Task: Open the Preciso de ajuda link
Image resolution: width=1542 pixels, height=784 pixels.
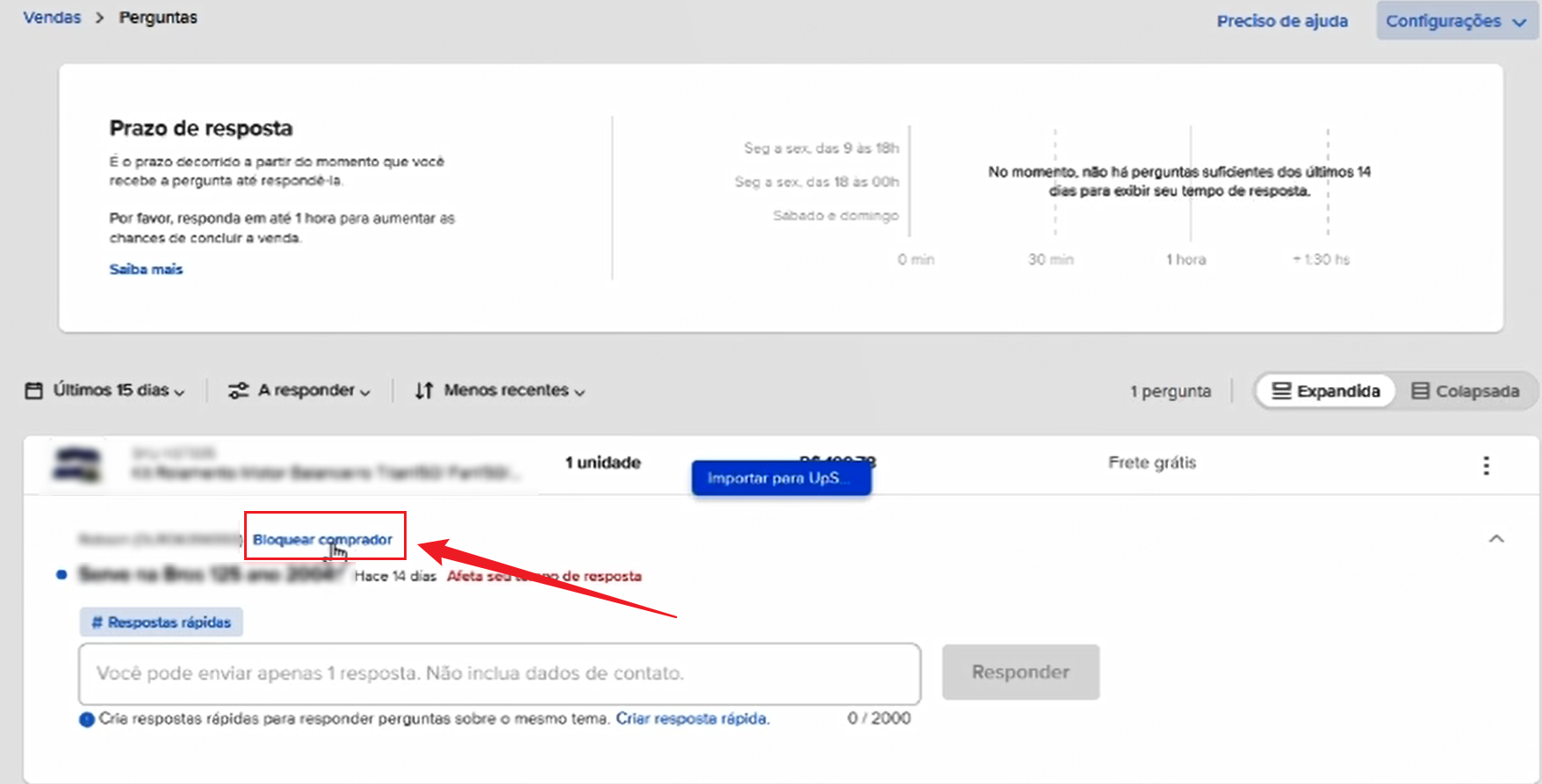Action: click(1282, 21)
